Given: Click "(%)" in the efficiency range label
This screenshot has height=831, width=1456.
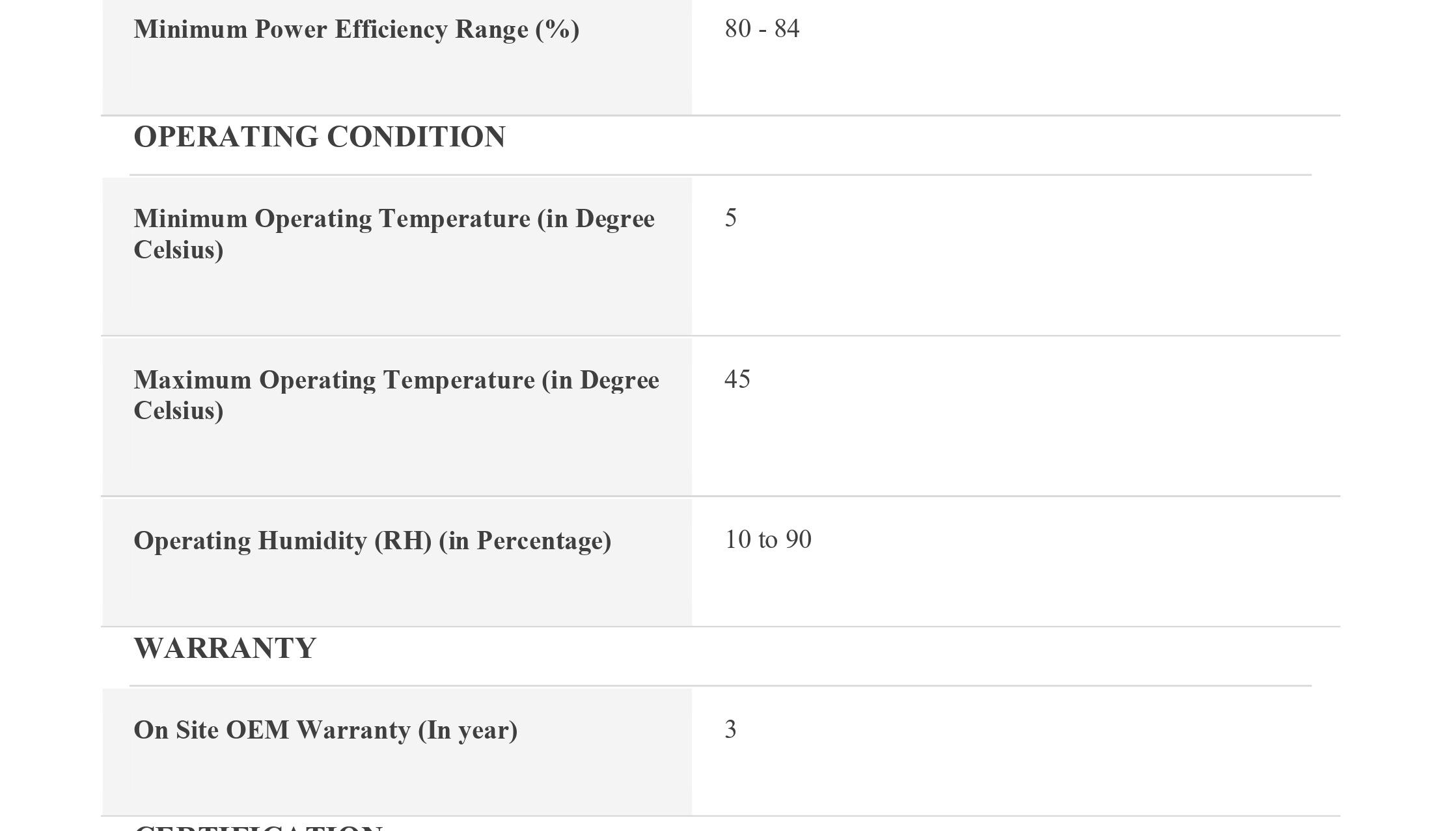Looking at the screenshot, I should [557, 30].
